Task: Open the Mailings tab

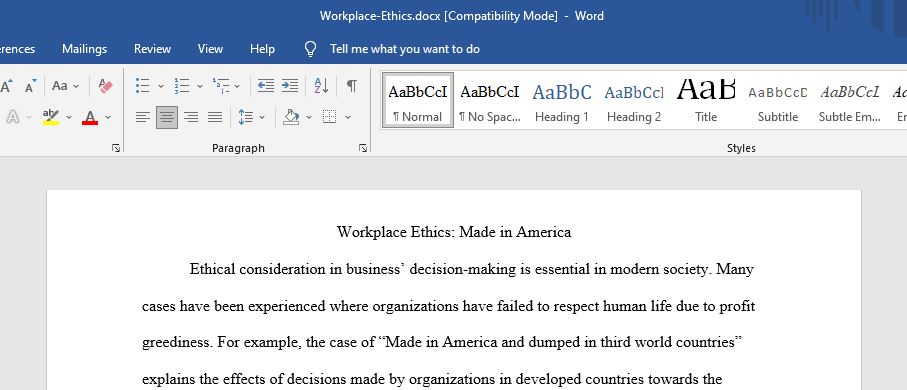Action: [x=84, y=49]
